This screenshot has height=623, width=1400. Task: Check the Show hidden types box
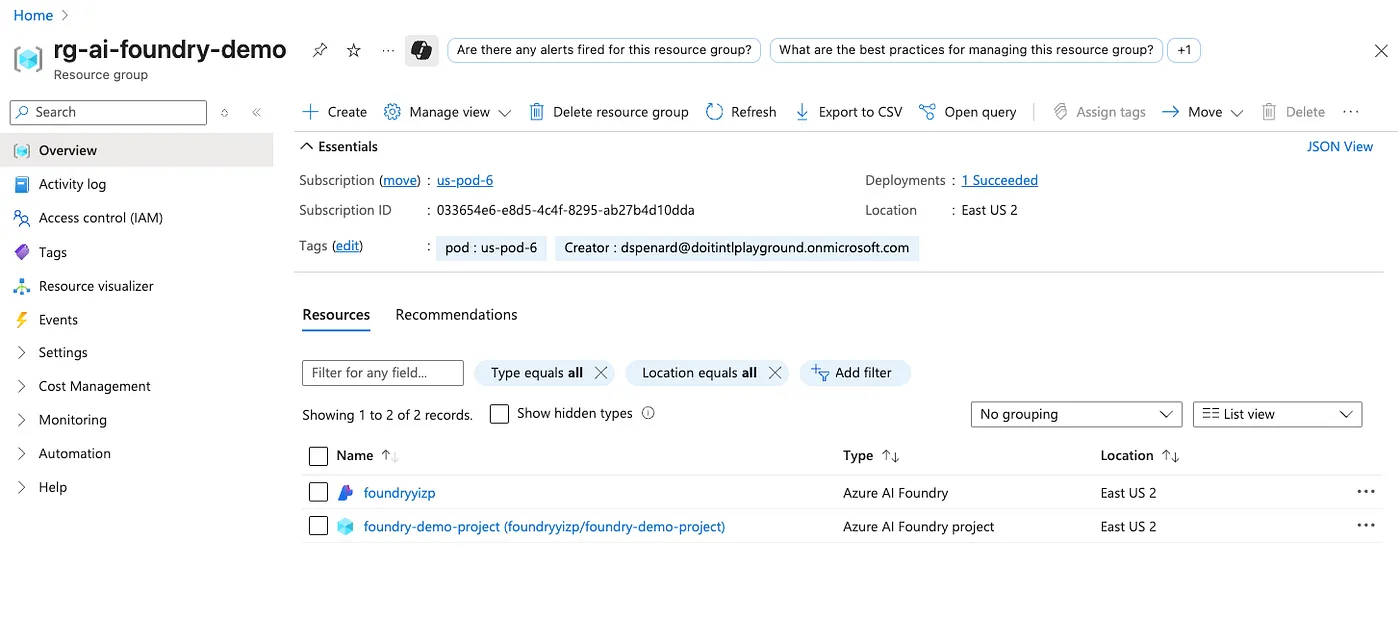click(500, 414)
